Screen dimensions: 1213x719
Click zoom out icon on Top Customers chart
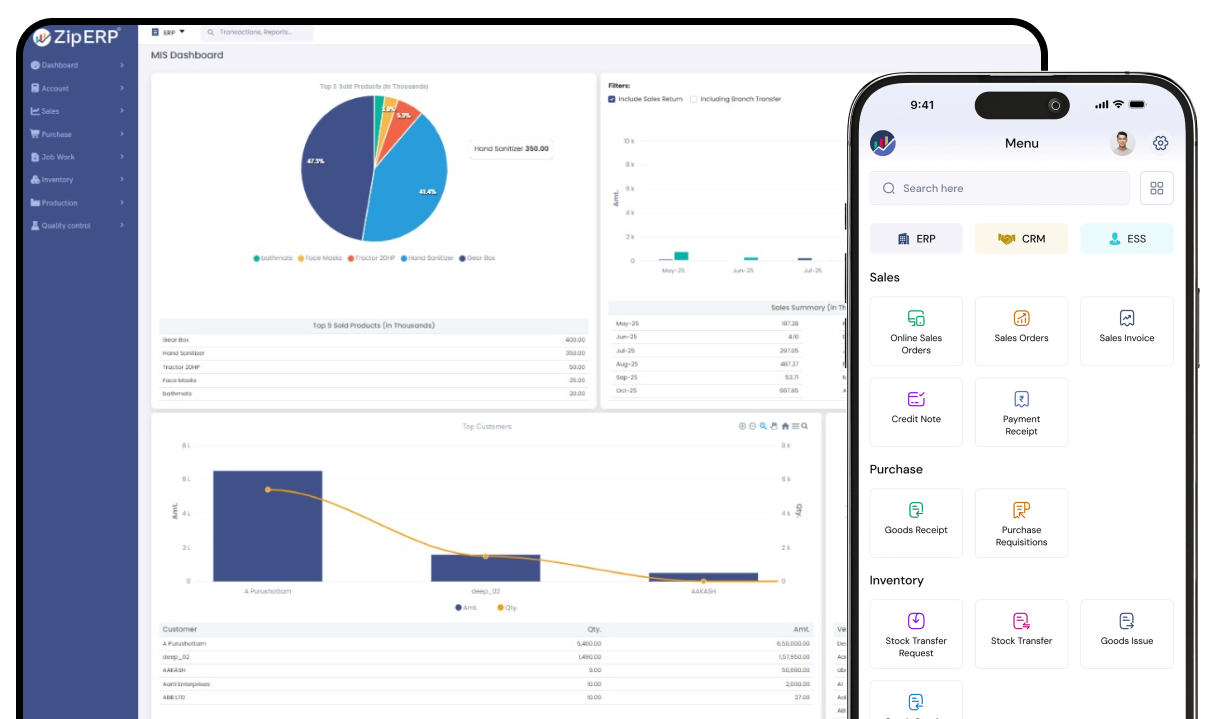point(752,426)
